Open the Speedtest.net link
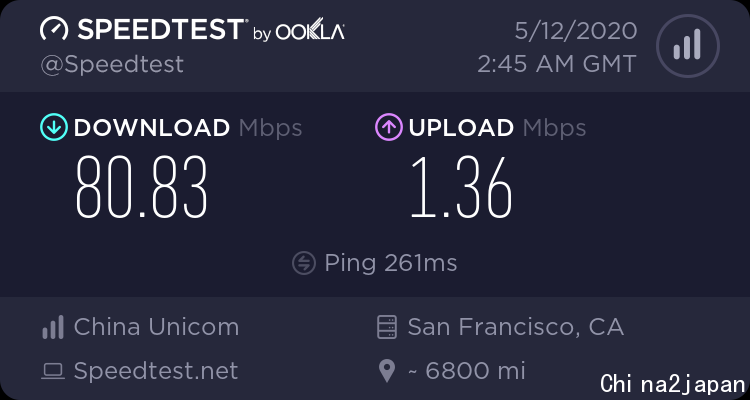 click(156, 371)
